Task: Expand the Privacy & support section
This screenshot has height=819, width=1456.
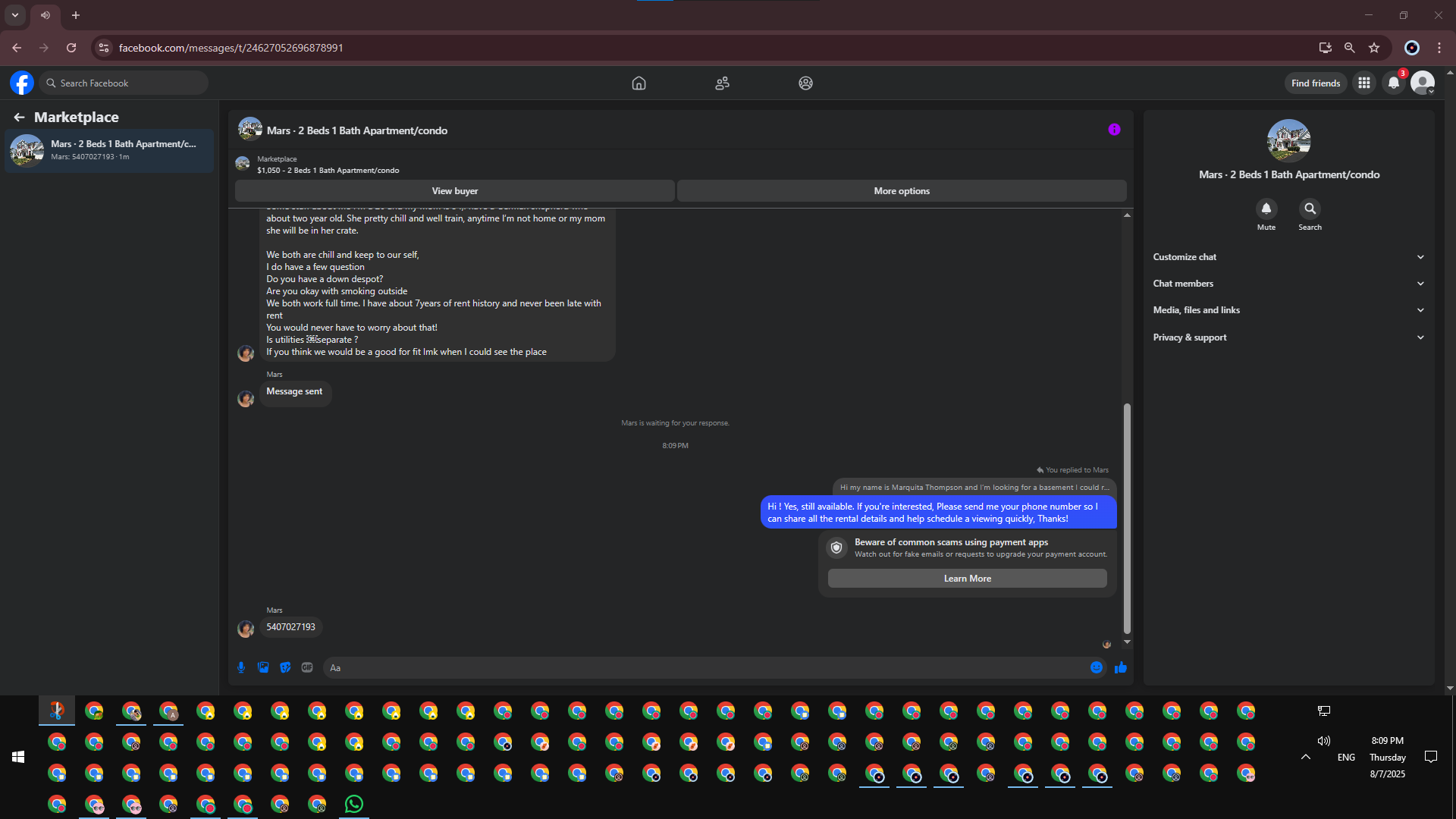Action: (x=1288, y=337)
